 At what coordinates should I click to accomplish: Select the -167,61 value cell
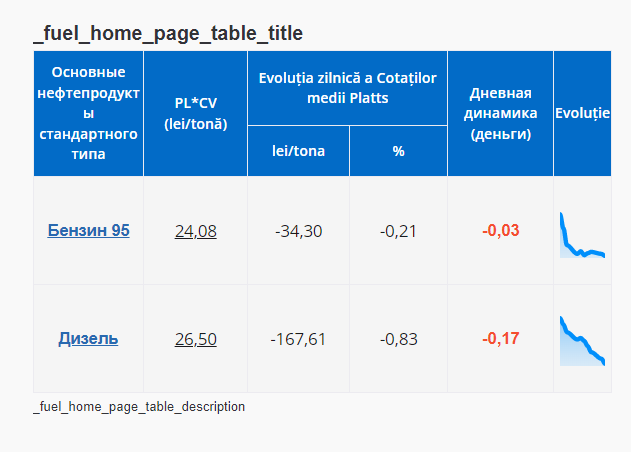298,339
